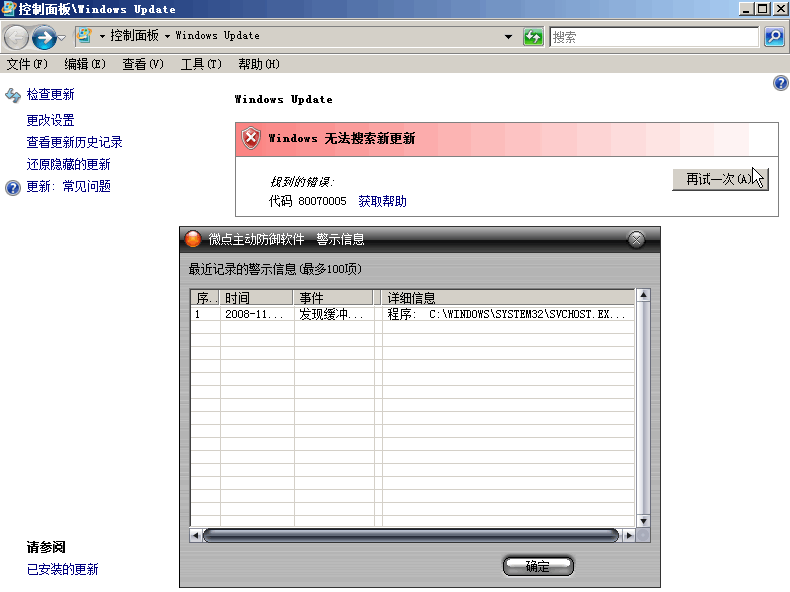Screen dimensions: 790x592
Task: Click the blue help question mark icon
Action: (780, 83)
